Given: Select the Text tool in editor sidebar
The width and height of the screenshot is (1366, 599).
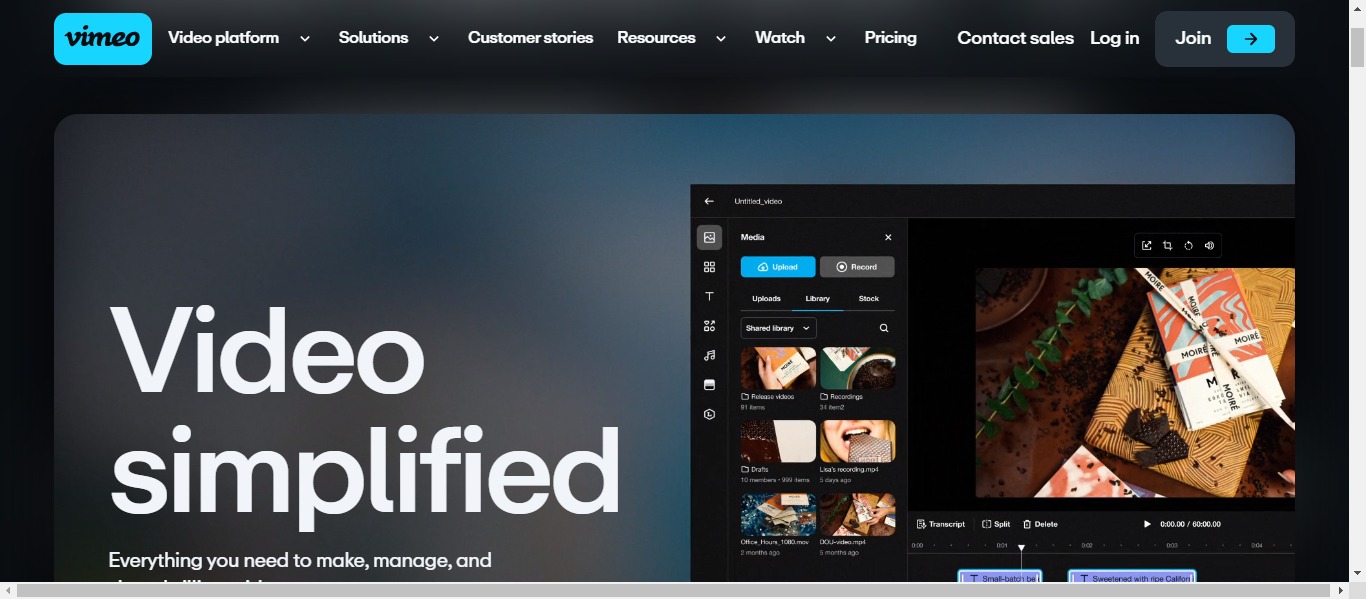Looking at the screenshot, I should 709,296.
